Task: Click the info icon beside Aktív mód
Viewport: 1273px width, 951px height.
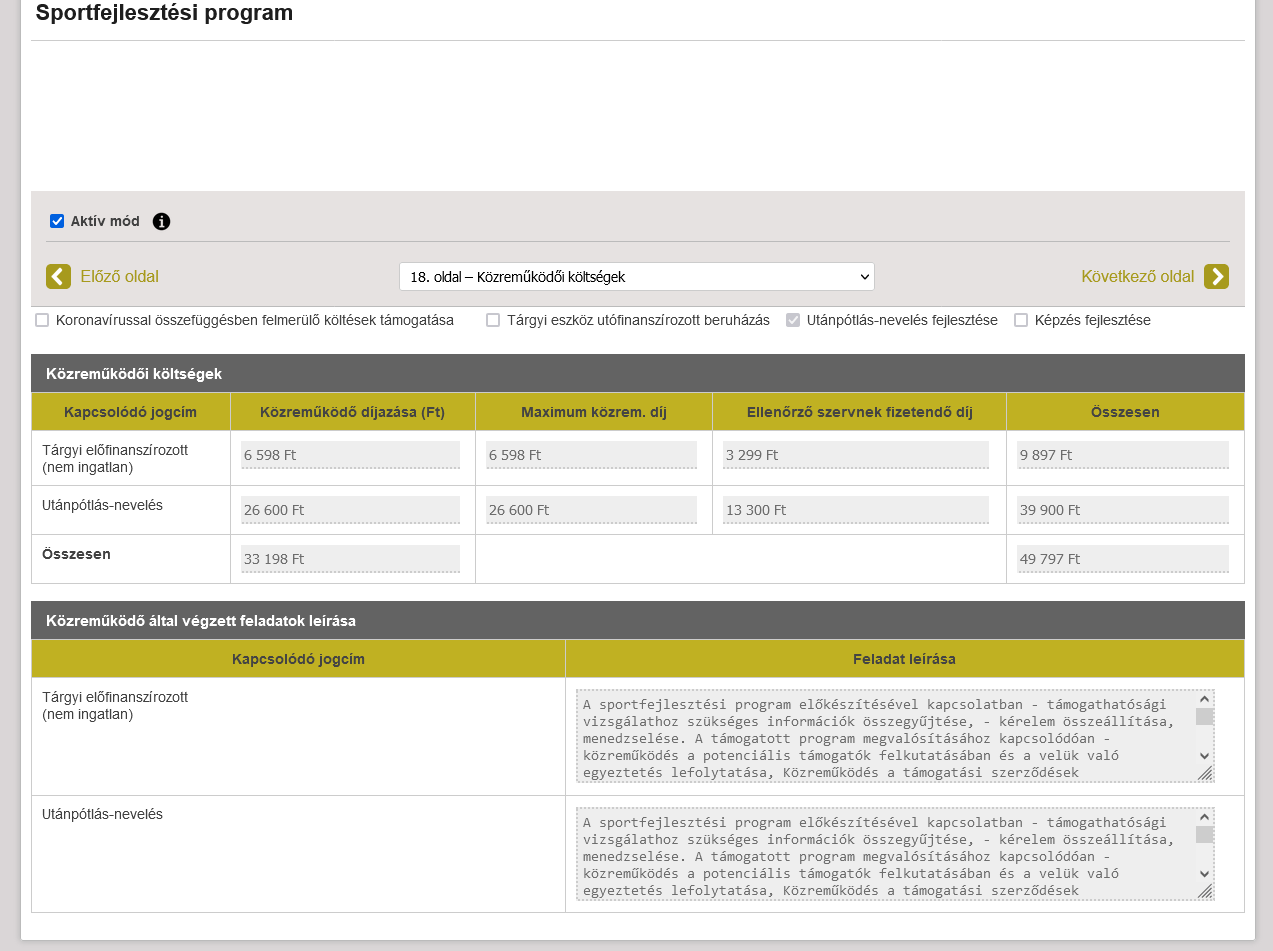Action: (x=162, y=221)
